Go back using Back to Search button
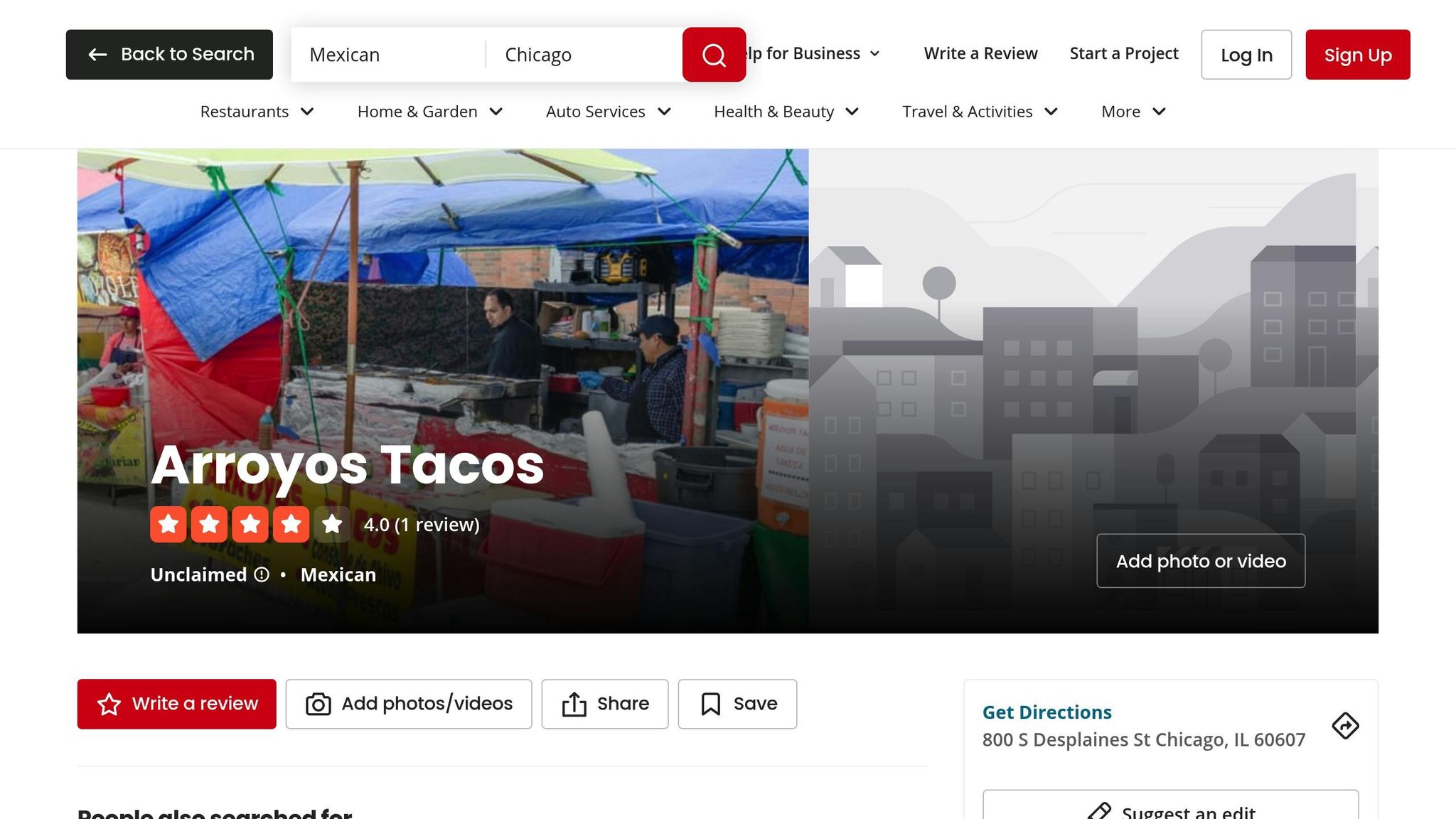 pos(169,55)
